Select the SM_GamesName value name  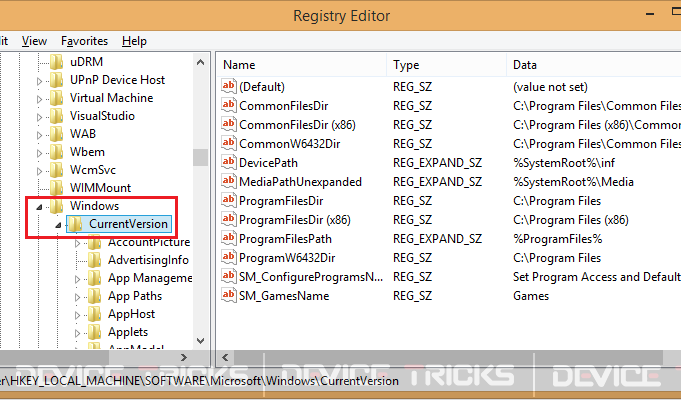pos(284,296)
